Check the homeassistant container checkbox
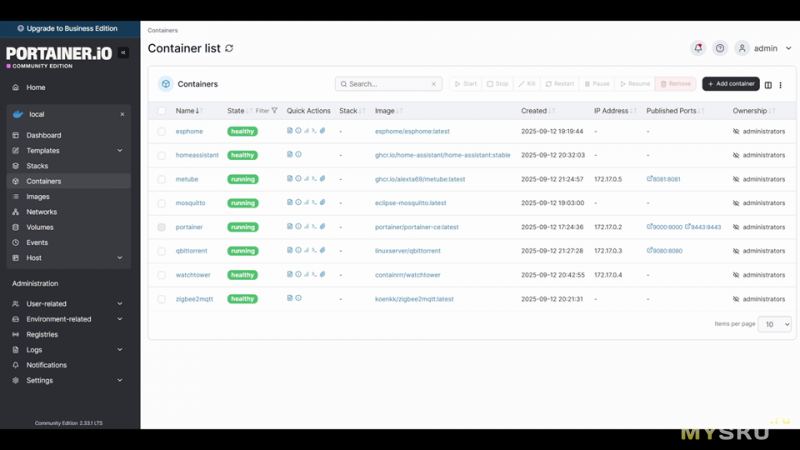 point(162,155)
